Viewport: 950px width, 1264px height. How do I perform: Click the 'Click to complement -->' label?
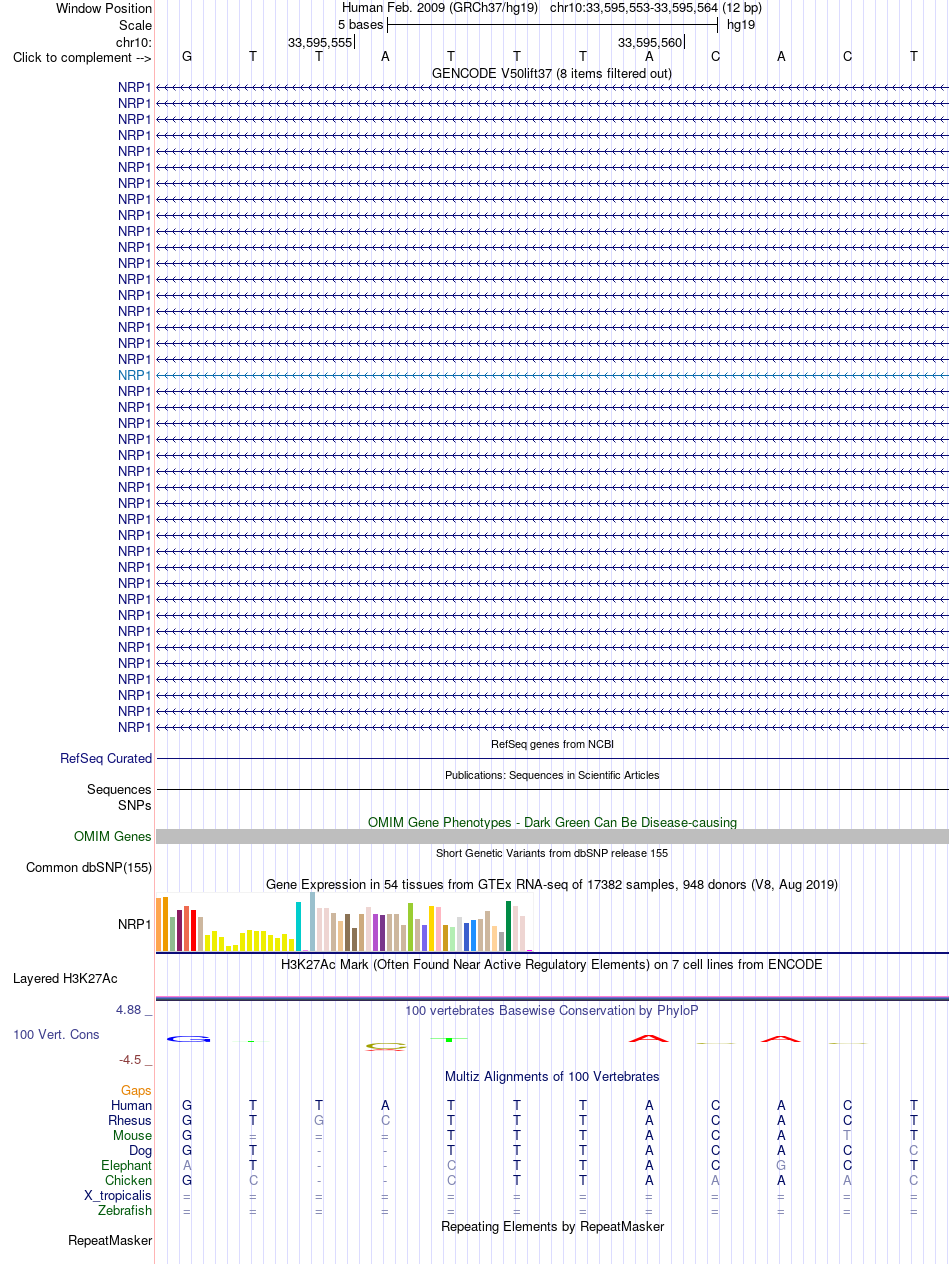(x=82, y=57)
